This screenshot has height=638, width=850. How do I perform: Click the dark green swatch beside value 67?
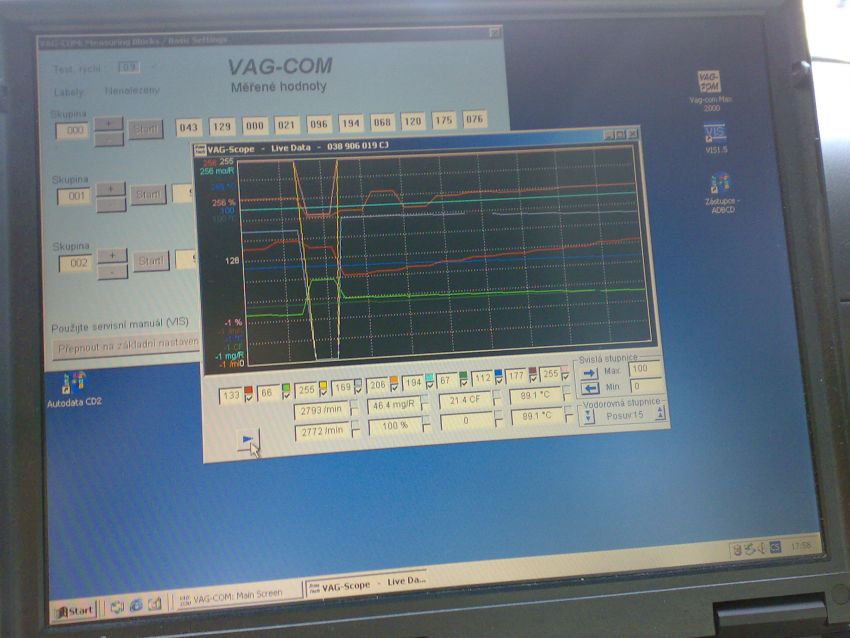pyautogui.click(x=463, y=375)
